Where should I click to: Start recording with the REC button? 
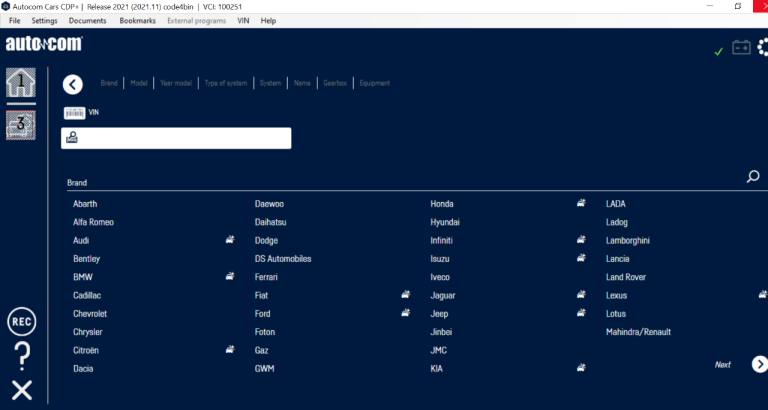point(21,322)
